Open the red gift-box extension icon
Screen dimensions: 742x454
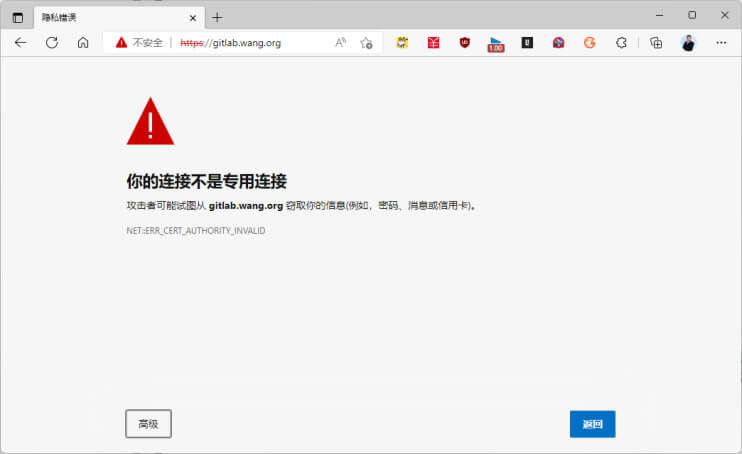tap(433, 43)
